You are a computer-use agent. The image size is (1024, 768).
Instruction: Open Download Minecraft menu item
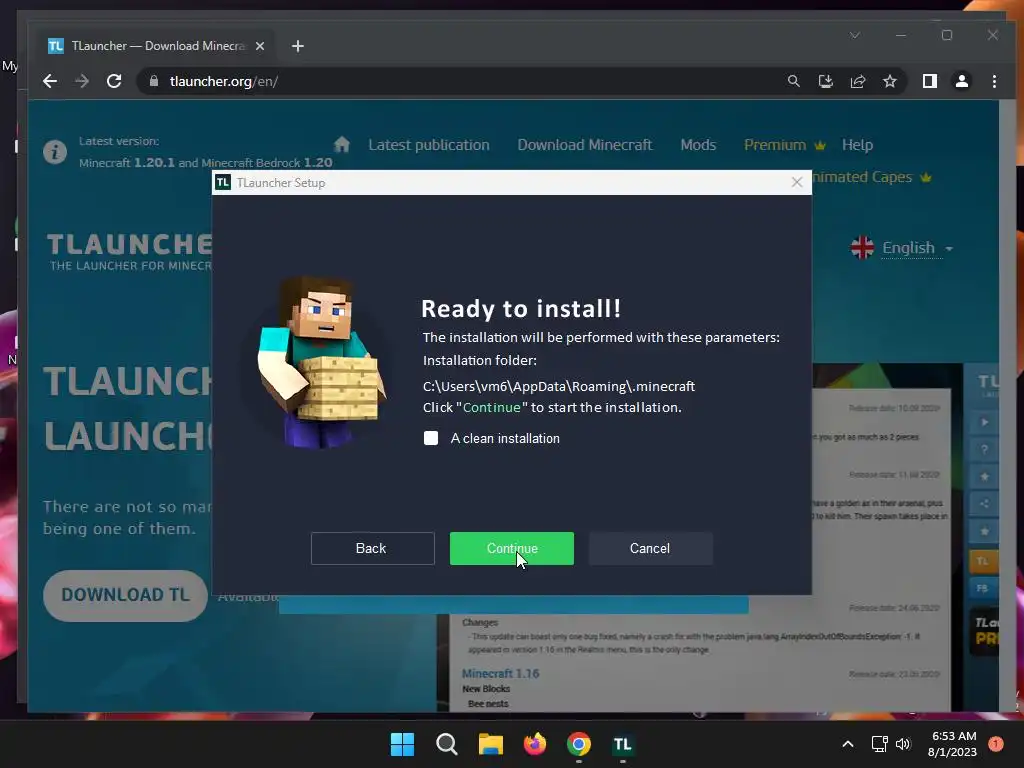(x=584, y=145)
